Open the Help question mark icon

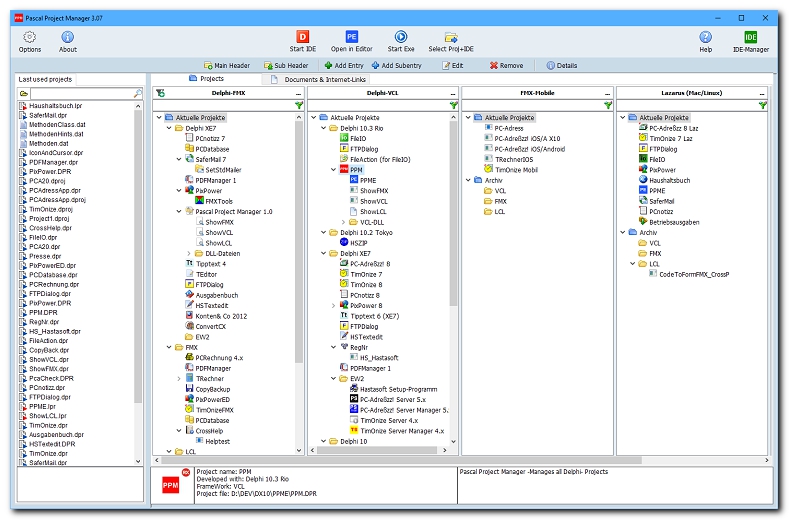click(705, 37)
